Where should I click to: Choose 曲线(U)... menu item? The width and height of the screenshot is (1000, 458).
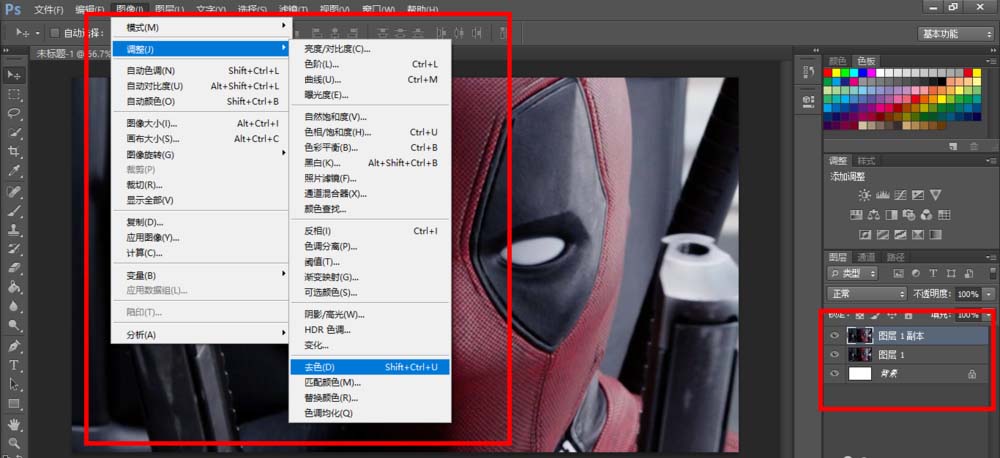tap(370, 80)
